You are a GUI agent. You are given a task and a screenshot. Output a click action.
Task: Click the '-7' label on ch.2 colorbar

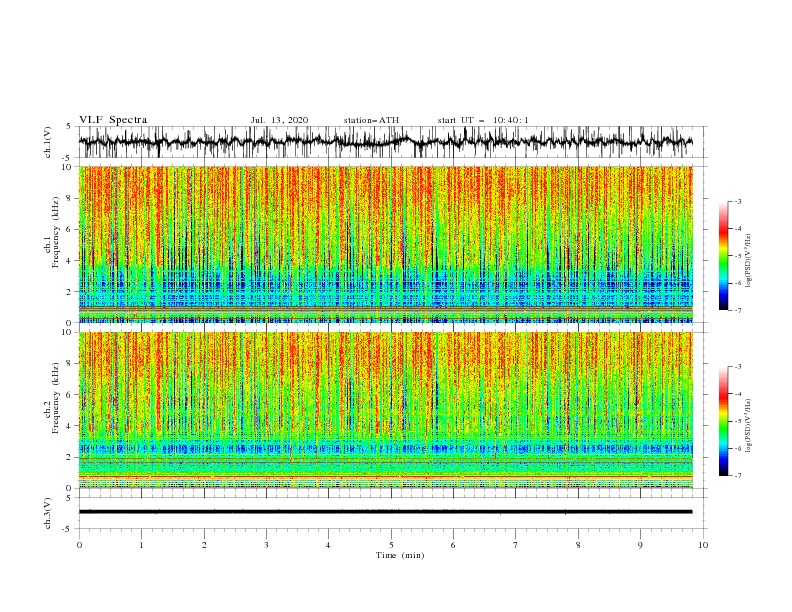pyautogui.click(x=738, y=476)
